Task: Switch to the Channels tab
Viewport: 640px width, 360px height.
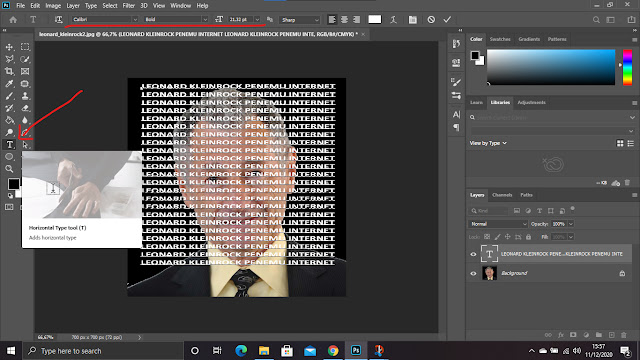Action: (502, 195)
